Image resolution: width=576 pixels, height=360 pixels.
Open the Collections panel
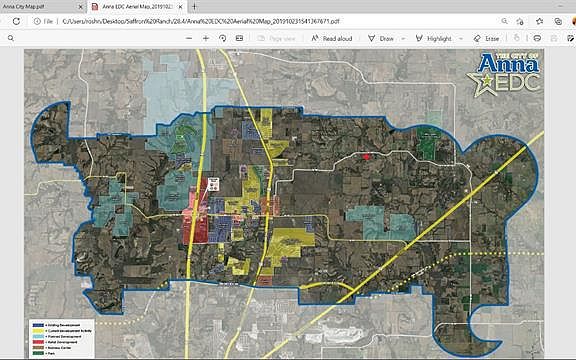[x=558, y=21]
